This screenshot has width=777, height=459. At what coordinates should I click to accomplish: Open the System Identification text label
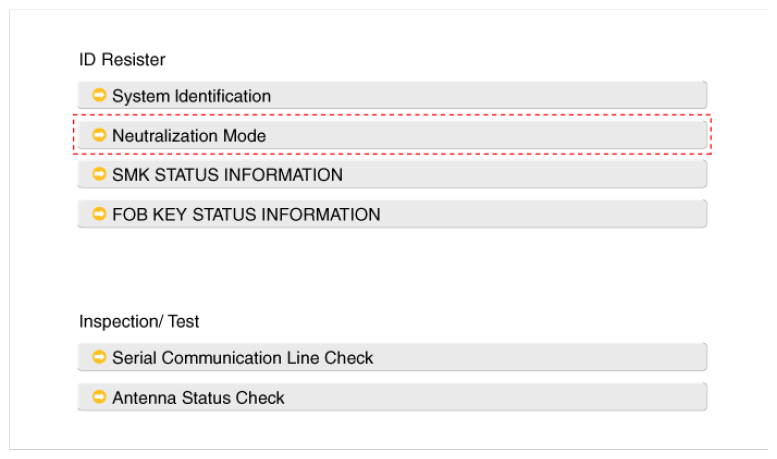click(191, 96)
